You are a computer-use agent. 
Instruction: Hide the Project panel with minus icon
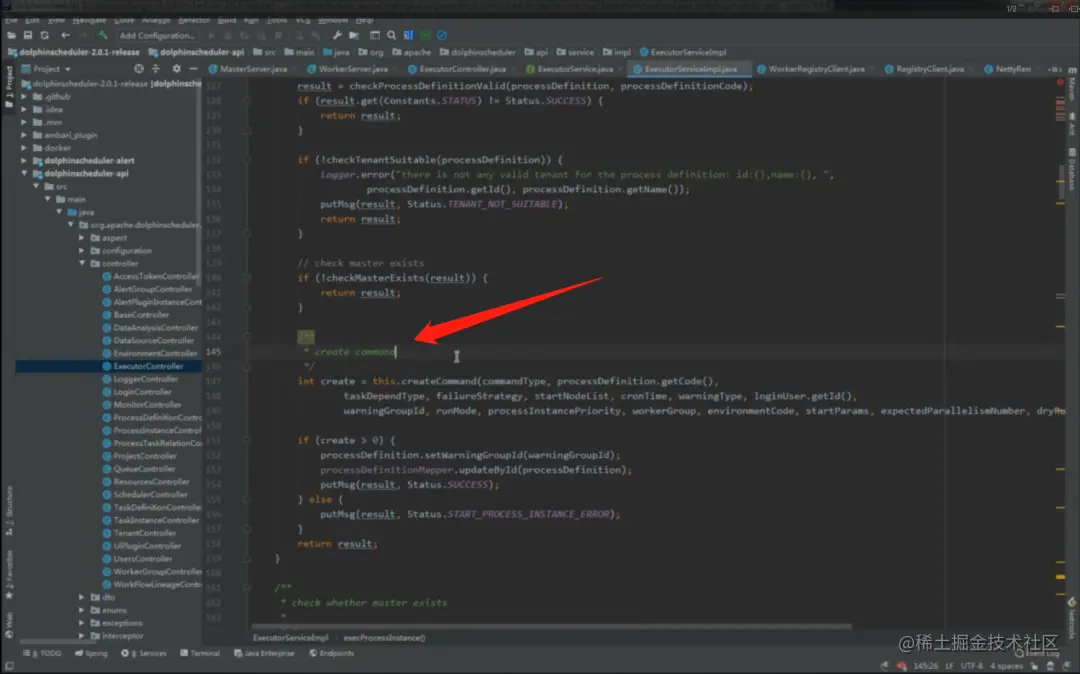pos(193,69)
